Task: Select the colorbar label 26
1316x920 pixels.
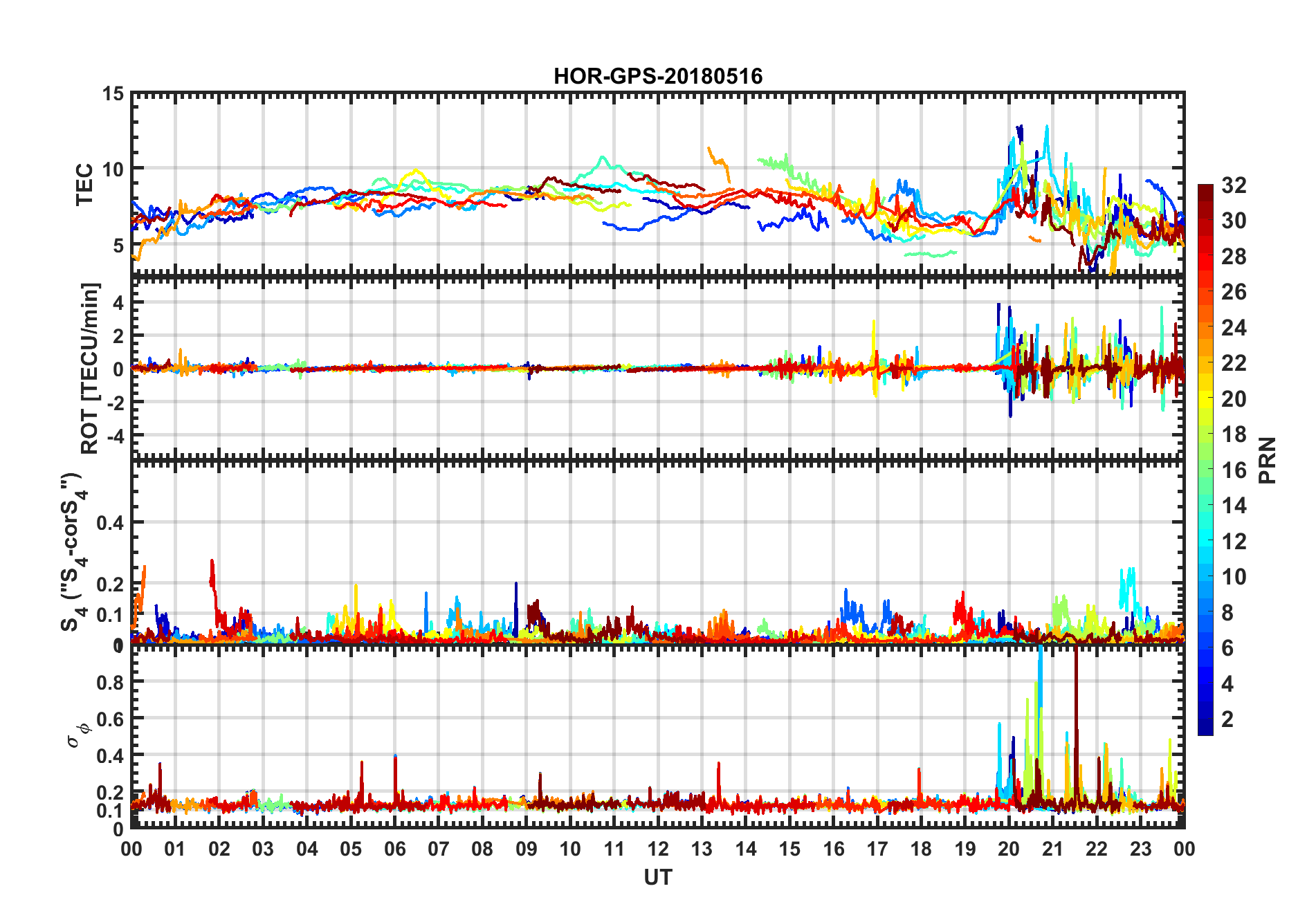Action: (x=1234, y=292)
